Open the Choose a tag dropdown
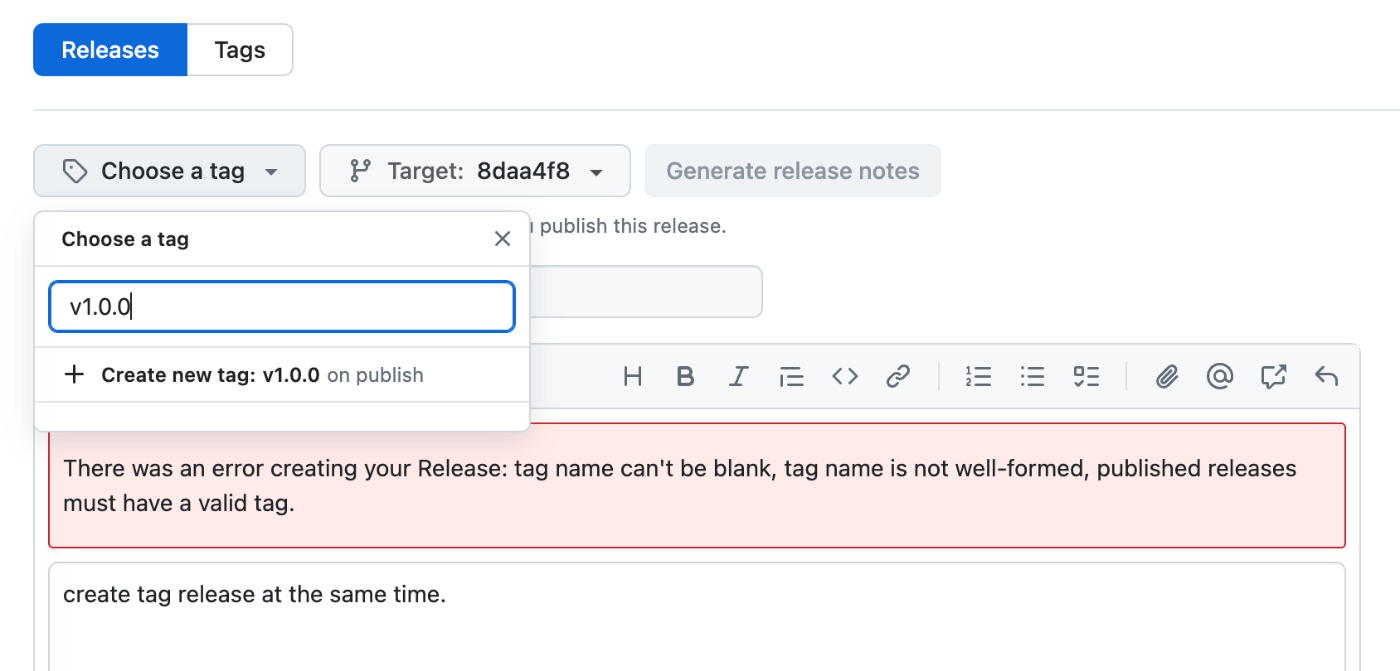This screenshot has height=671, width=1400. tap(169, 170)
